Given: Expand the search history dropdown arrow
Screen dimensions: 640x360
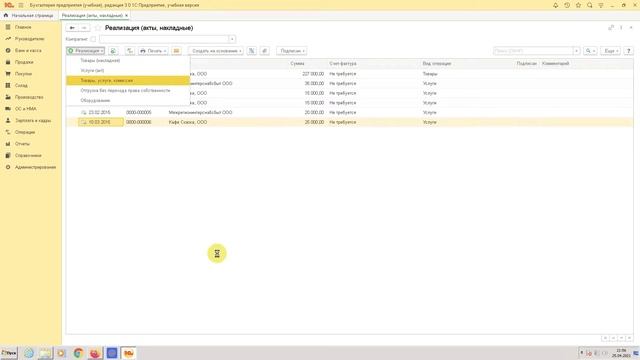Looking at the screenshot, I should (576, 51).
